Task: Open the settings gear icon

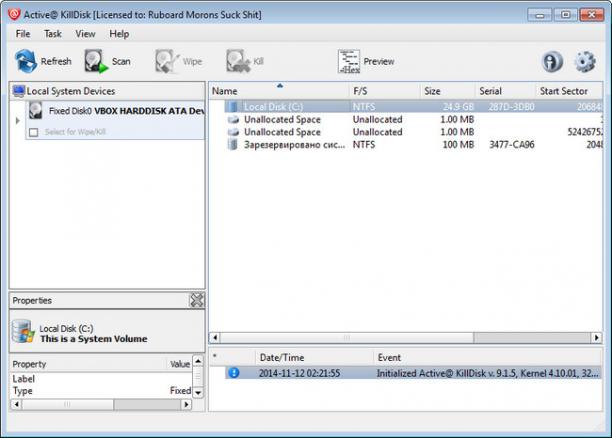Action: coord(585,62)
